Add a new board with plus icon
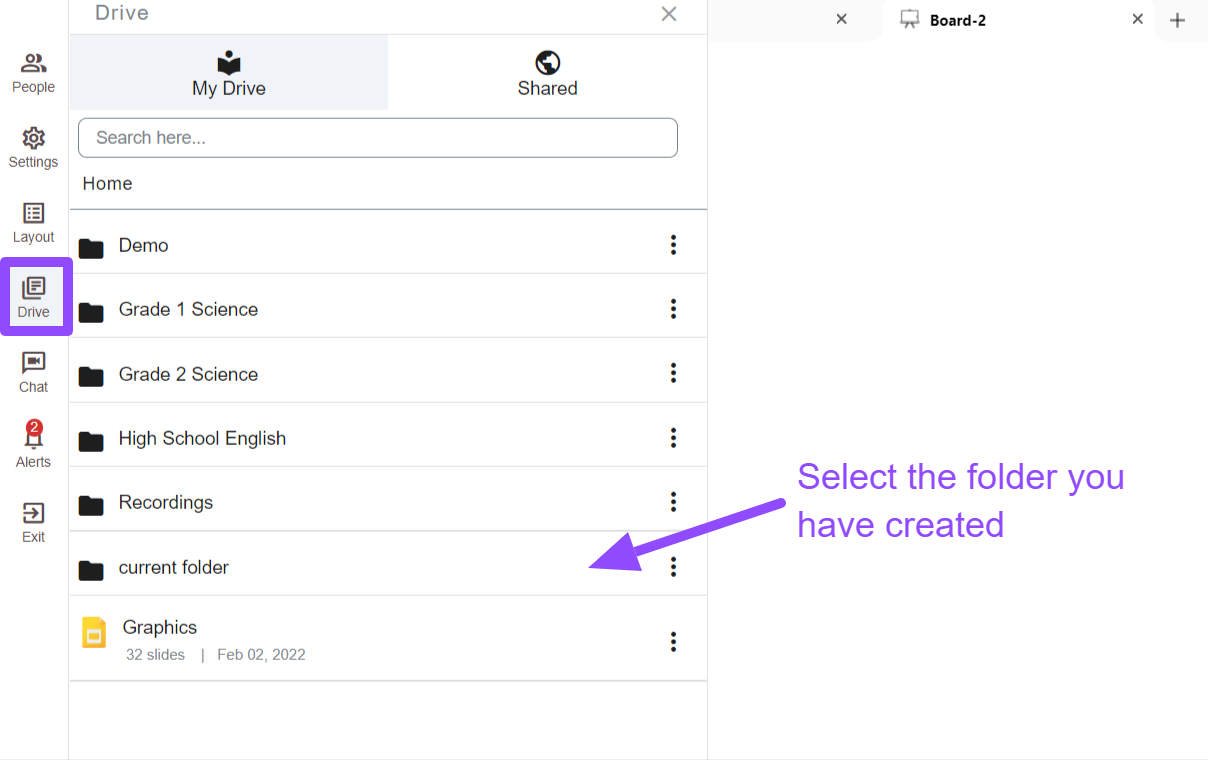This screenshot has height=760, width=1208. (x=1177, y=20)
